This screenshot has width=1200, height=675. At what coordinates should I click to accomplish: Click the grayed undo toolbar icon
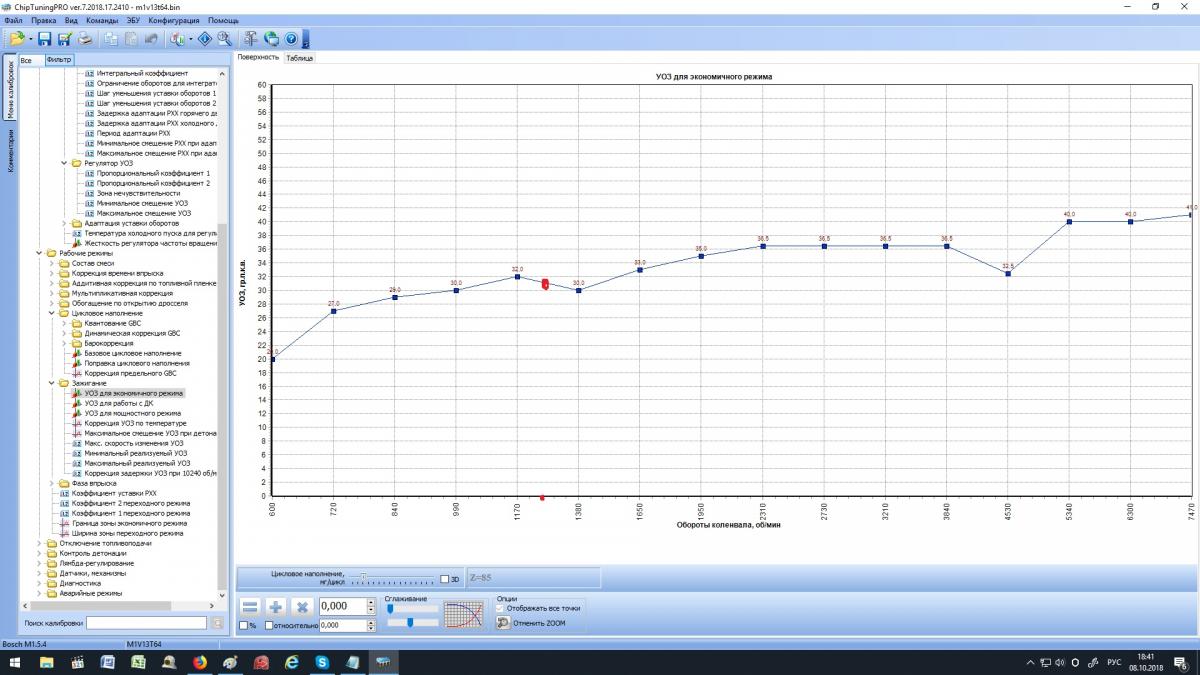pos(150,39)
